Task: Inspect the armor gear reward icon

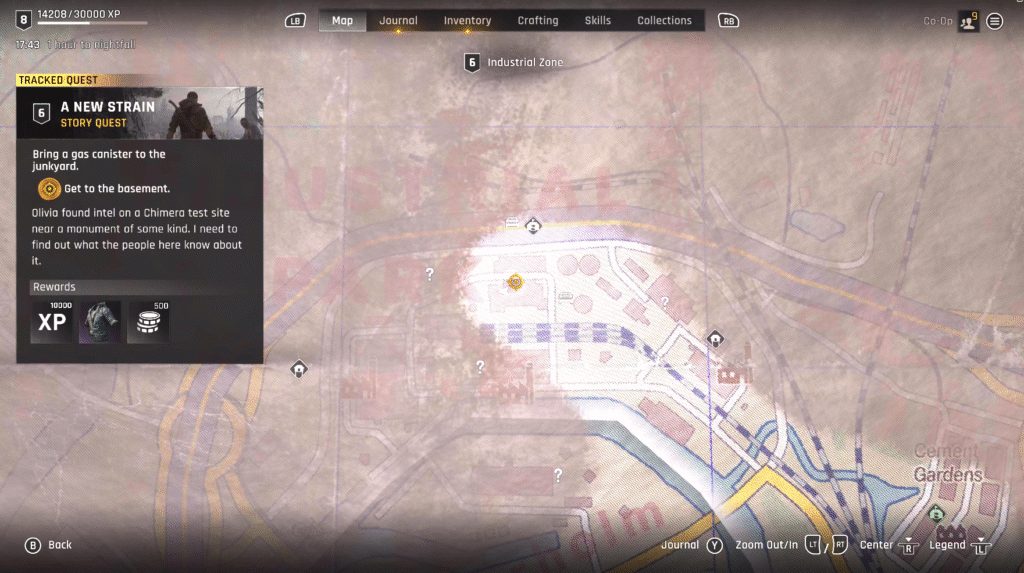Action: [x=100, y=322]
